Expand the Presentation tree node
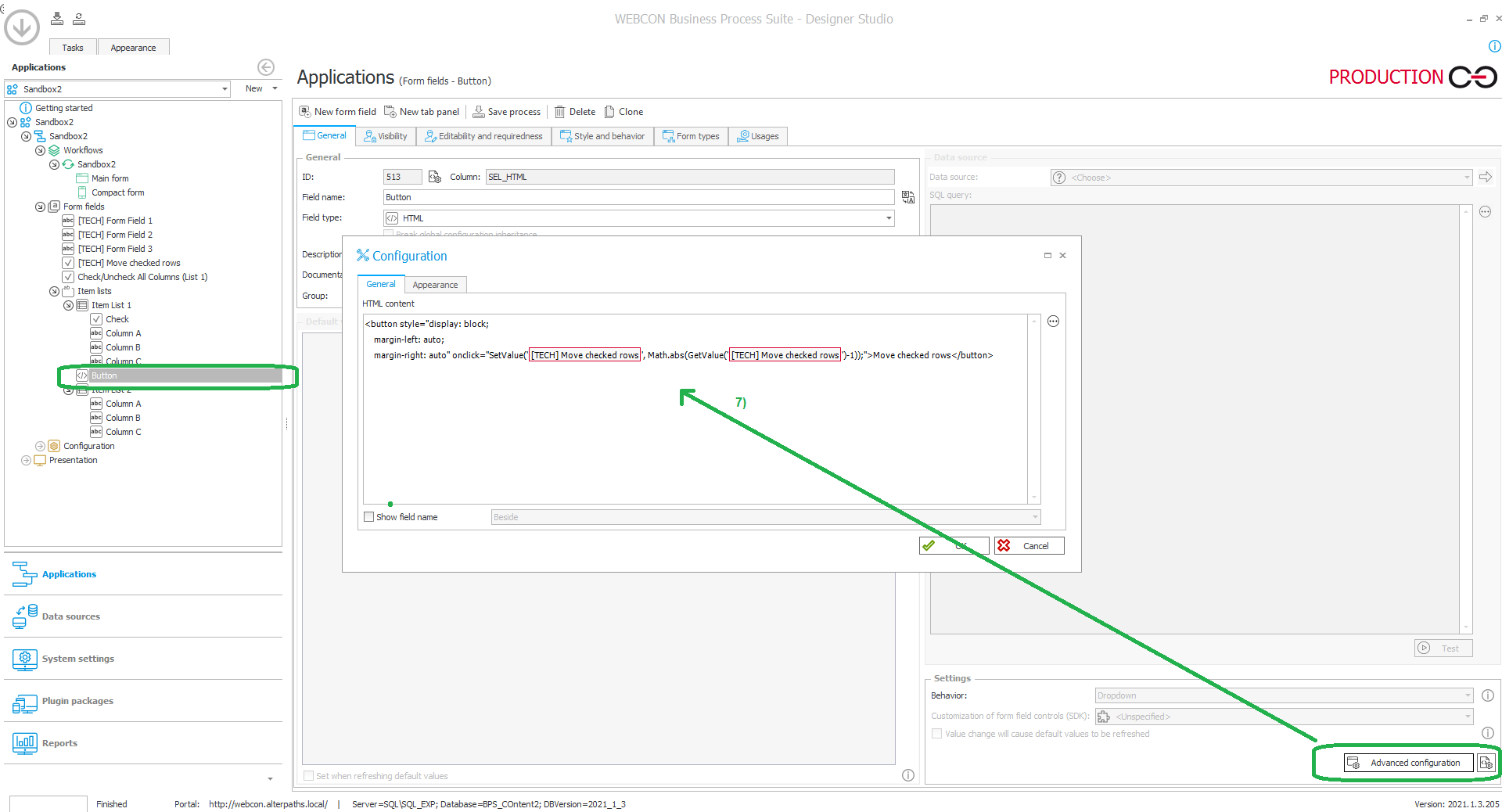1502x812 pixels. click(x=26, y=460)
